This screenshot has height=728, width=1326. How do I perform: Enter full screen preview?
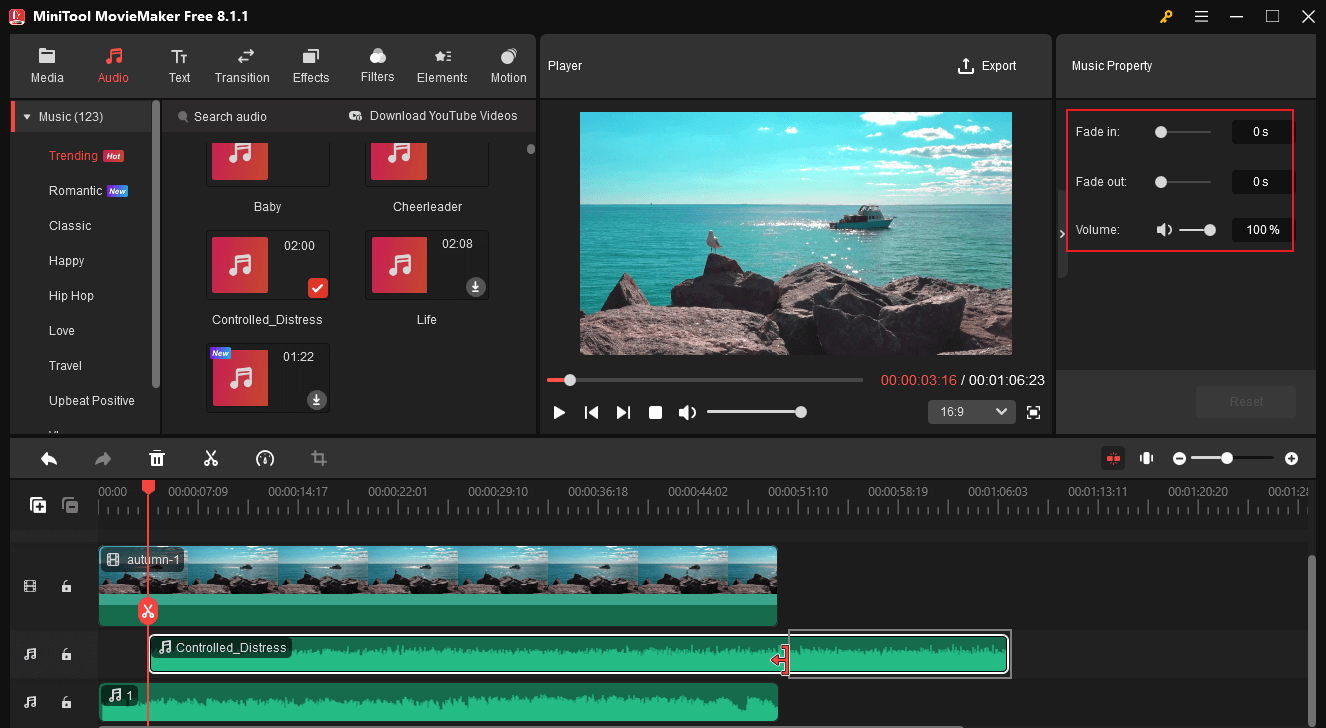[x=1034, y=412]
